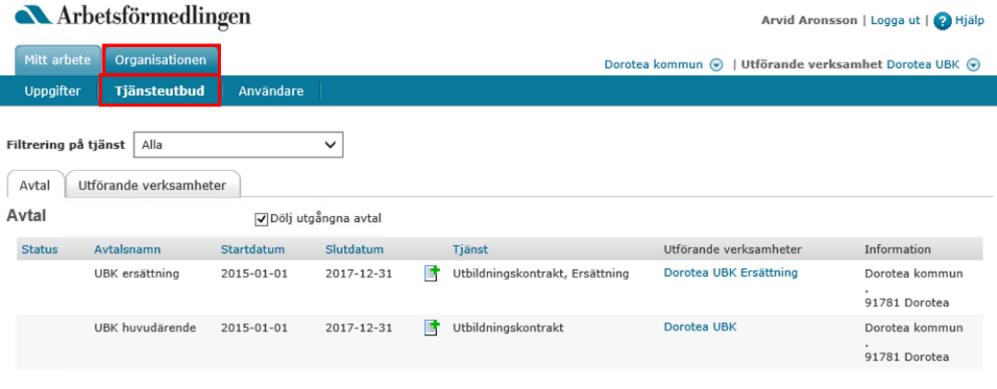This screenshot has height=389, width=997.
Task: Open the Filtrering på tjänst dropdown
Action: click(x=238, y=145)
